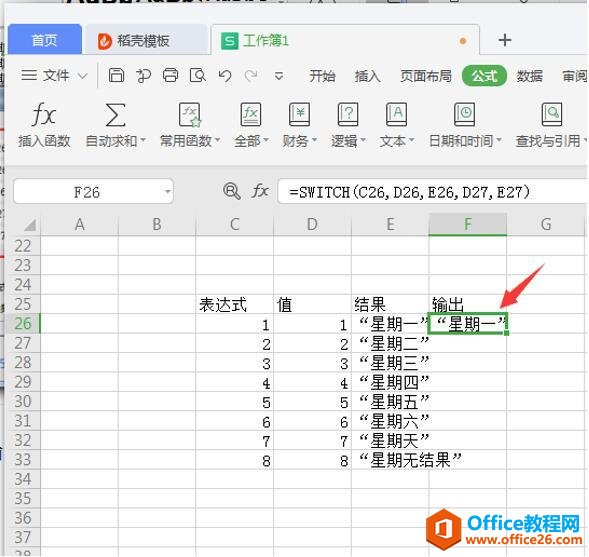Open the Text functions (文本) icon
This screenshot has width=589, height=557.
coord(396,115)
